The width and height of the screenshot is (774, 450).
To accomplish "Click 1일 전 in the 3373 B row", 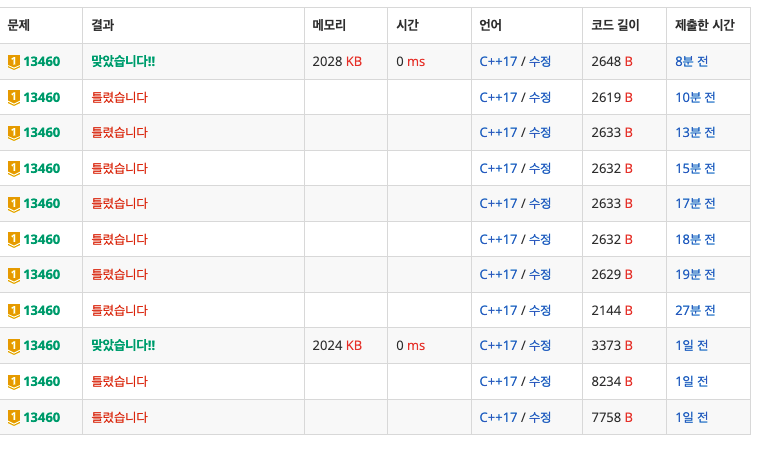I will pos(692,346).
